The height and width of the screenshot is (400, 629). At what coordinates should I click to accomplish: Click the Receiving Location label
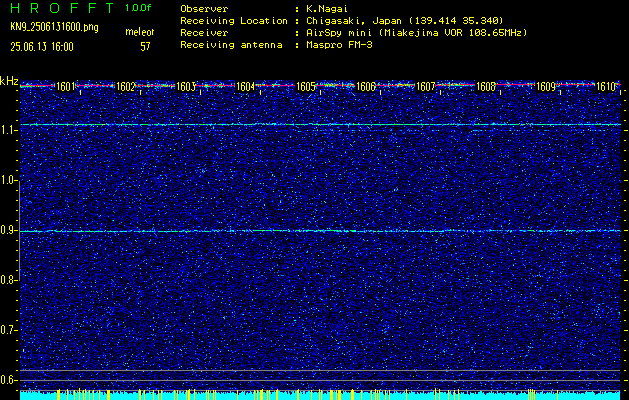(234, 20)
